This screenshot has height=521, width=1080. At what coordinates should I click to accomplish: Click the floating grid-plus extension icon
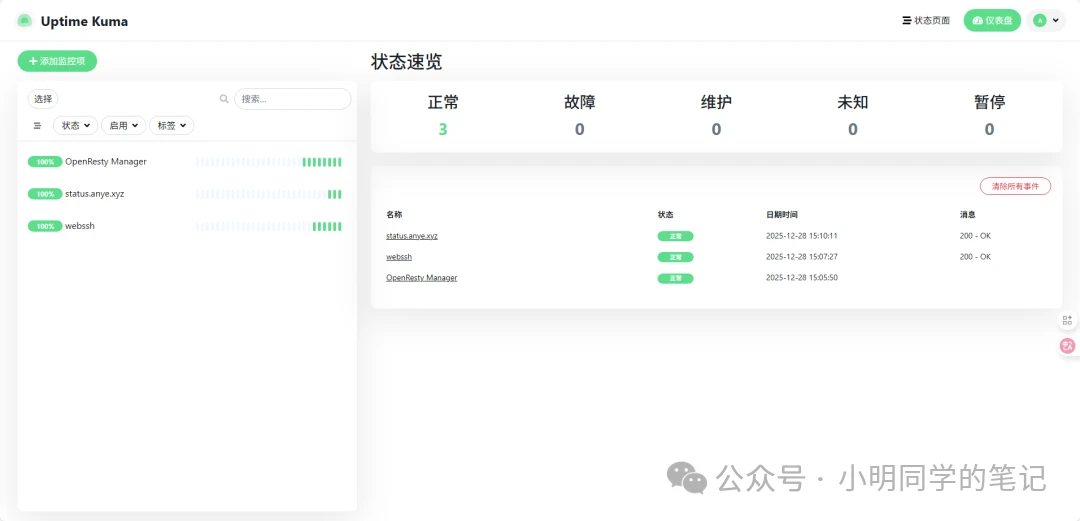1068,320
